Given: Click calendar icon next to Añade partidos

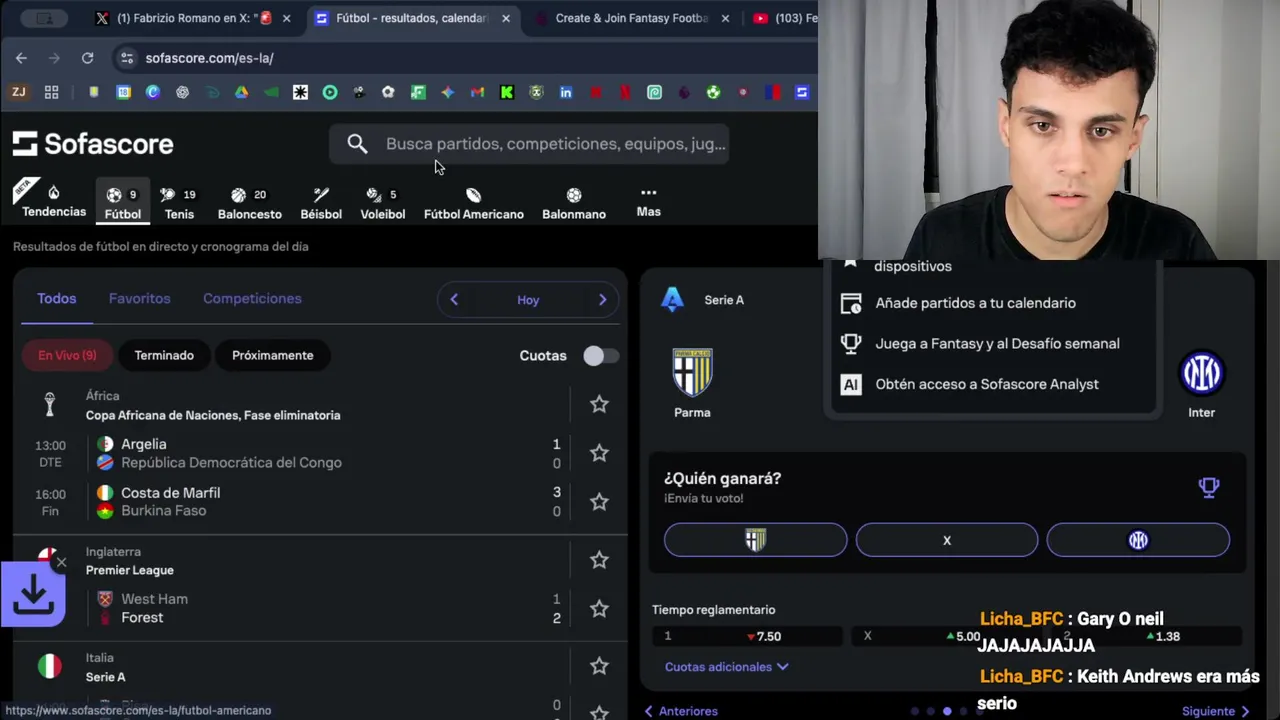Looking at the screenshot, I should click(851, 303).
